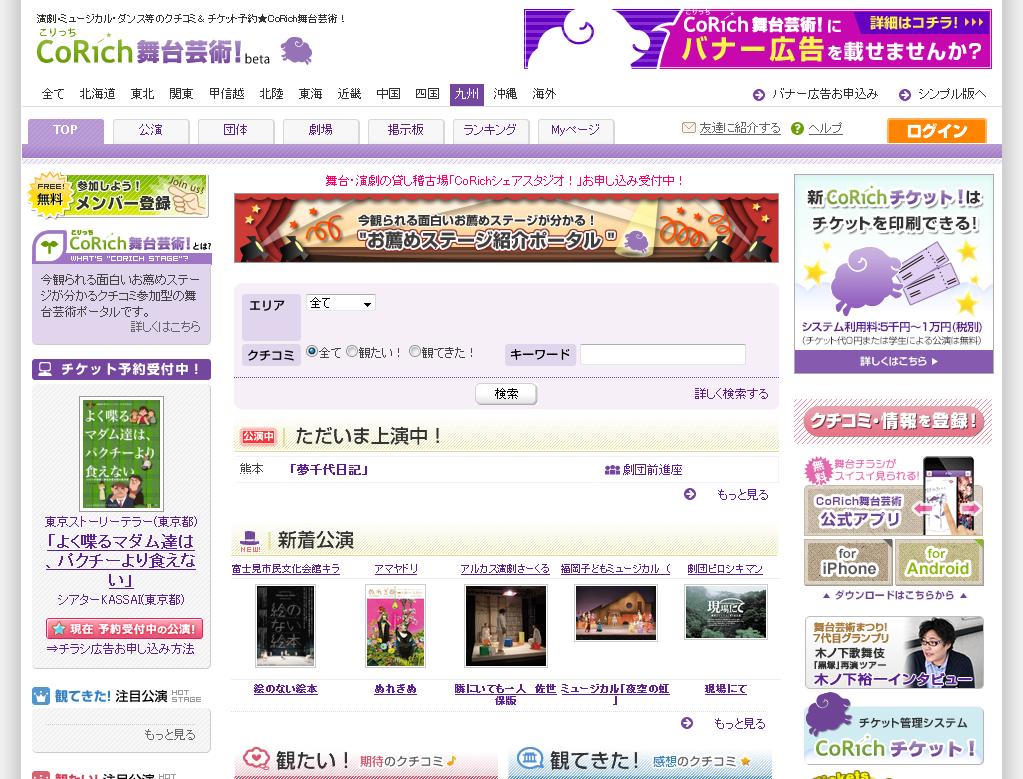Screen dimensions: 1023x779
Task: Open the めれぎめ flyer thumbnail
Action: click(395, 626)
